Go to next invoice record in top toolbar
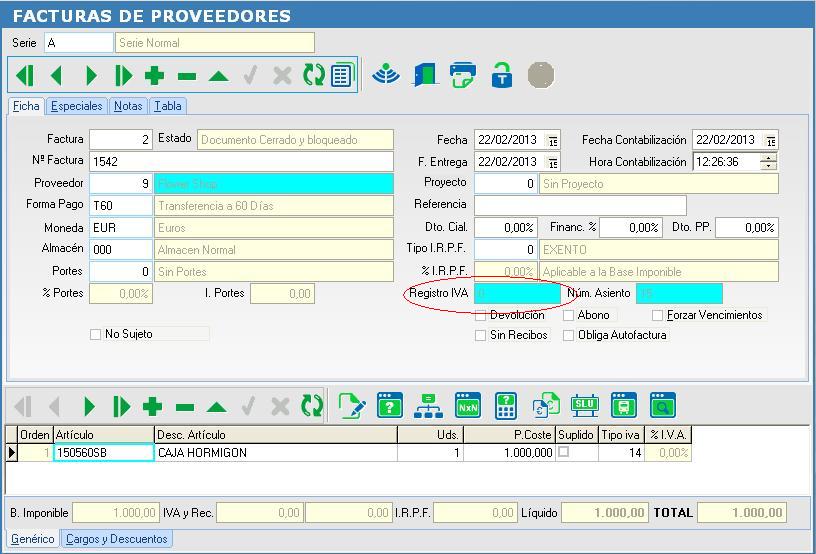 (91, 76)
